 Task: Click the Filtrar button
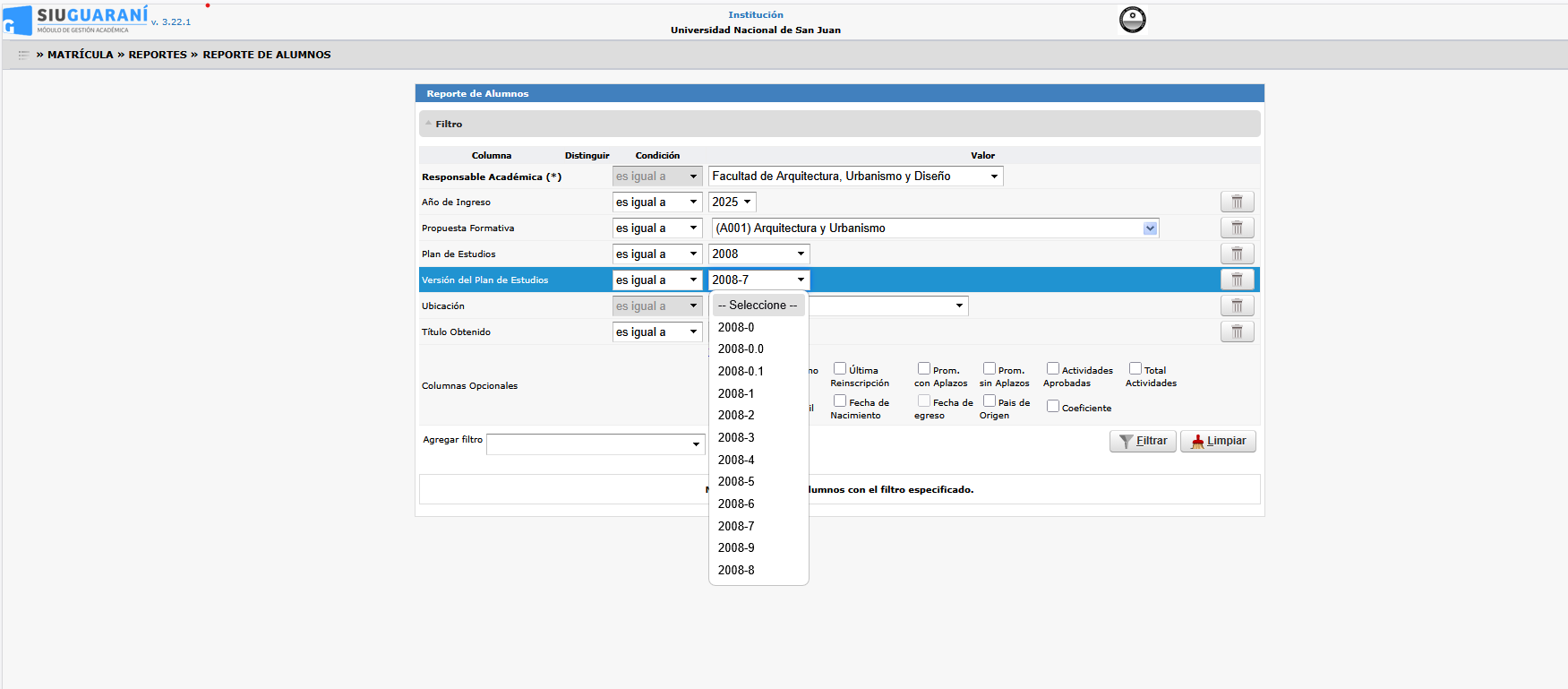point(1143,441)
